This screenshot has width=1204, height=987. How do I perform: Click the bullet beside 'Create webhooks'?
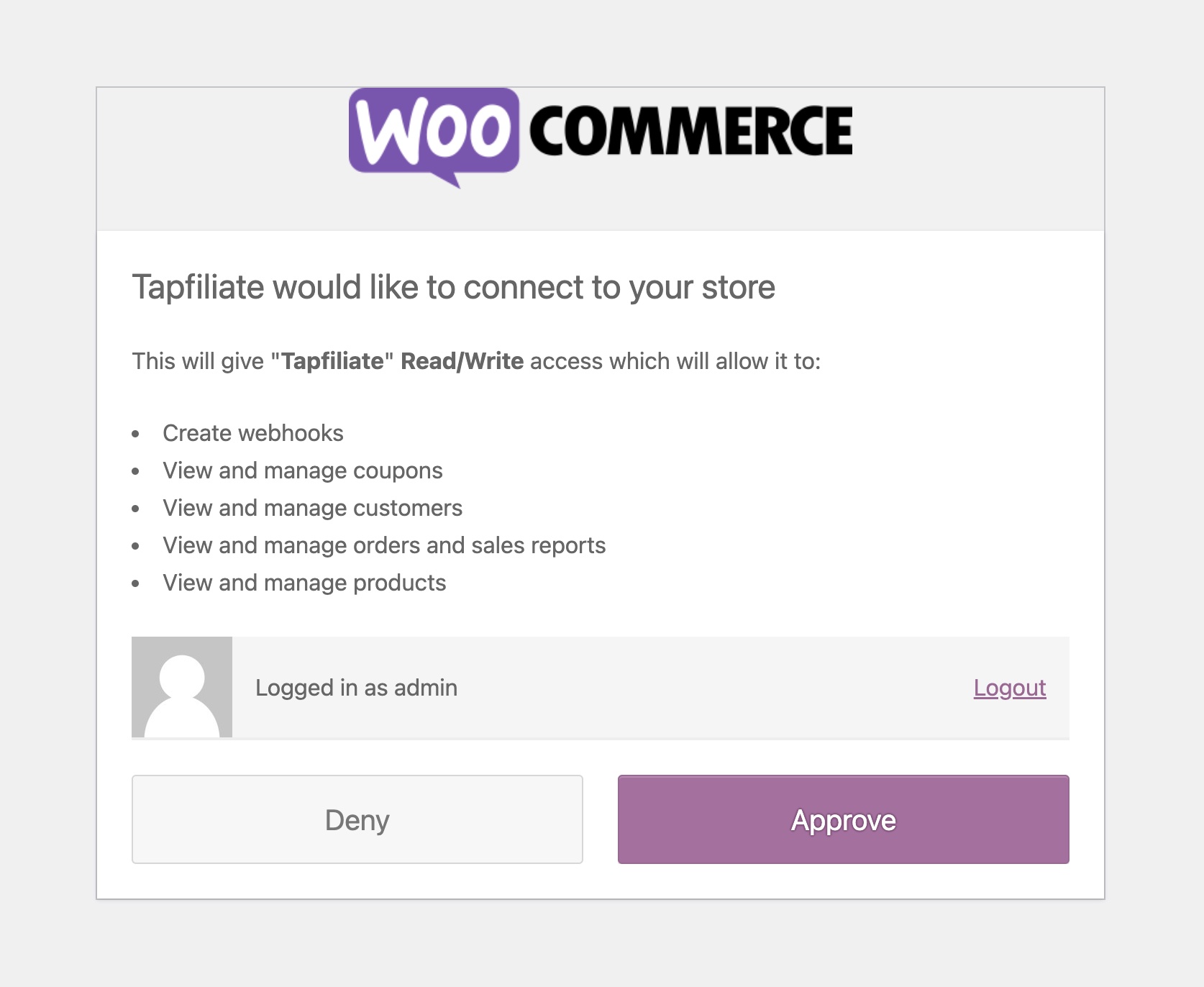click(x=136, y=434)
